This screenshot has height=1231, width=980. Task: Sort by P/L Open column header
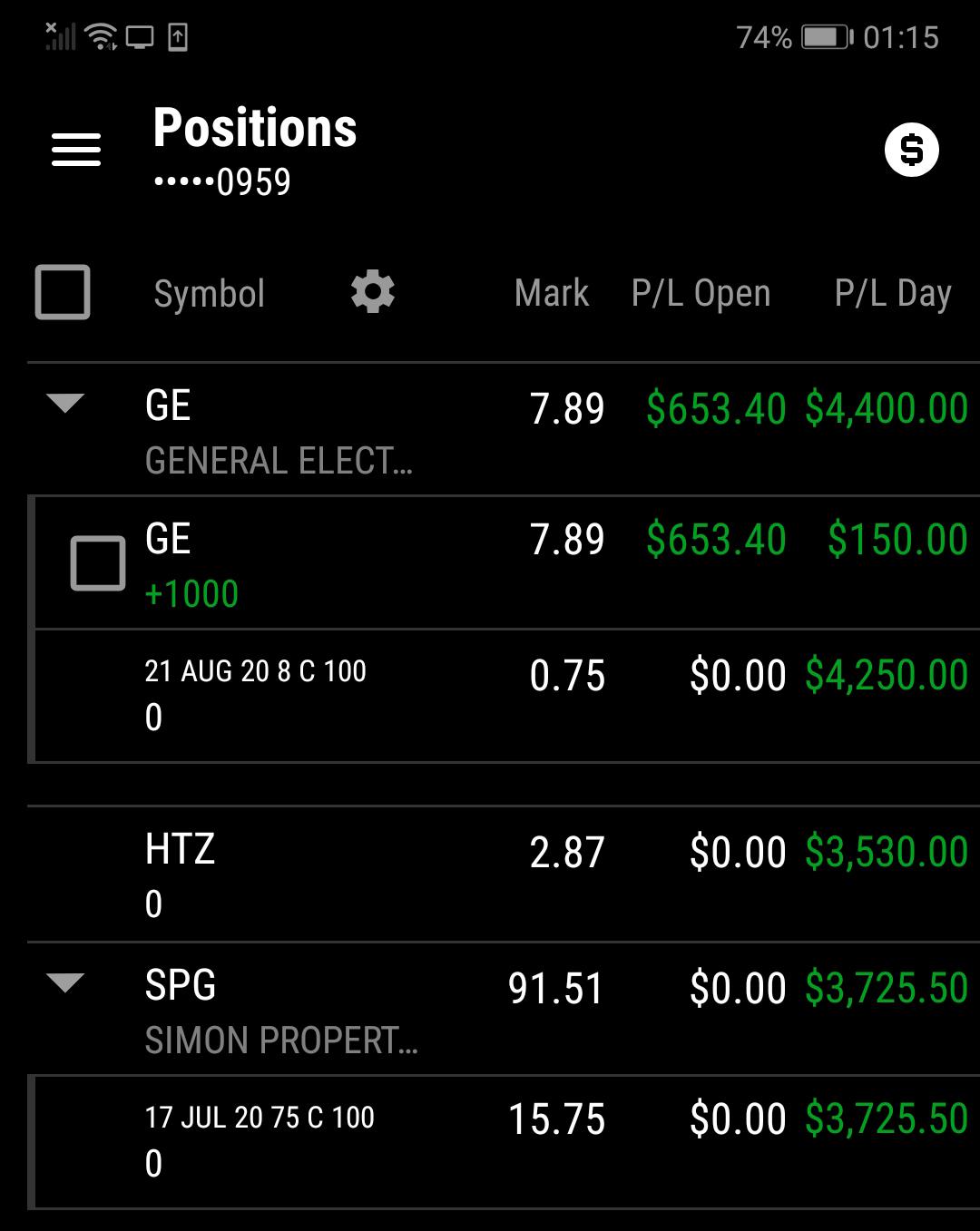pyautogui.click(x=701, y=293)
